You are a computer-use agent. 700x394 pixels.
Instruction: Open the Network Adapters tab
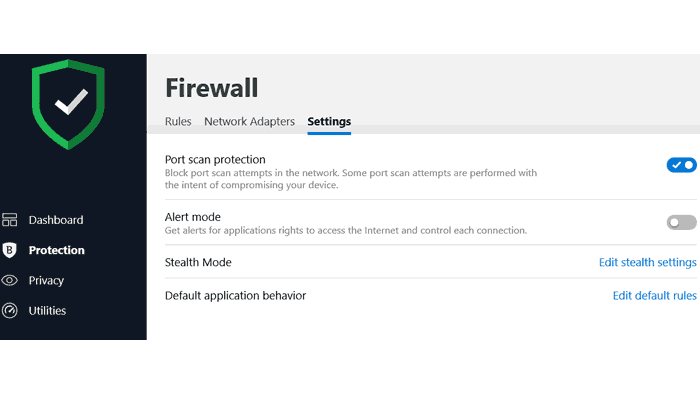coord(250,121)
